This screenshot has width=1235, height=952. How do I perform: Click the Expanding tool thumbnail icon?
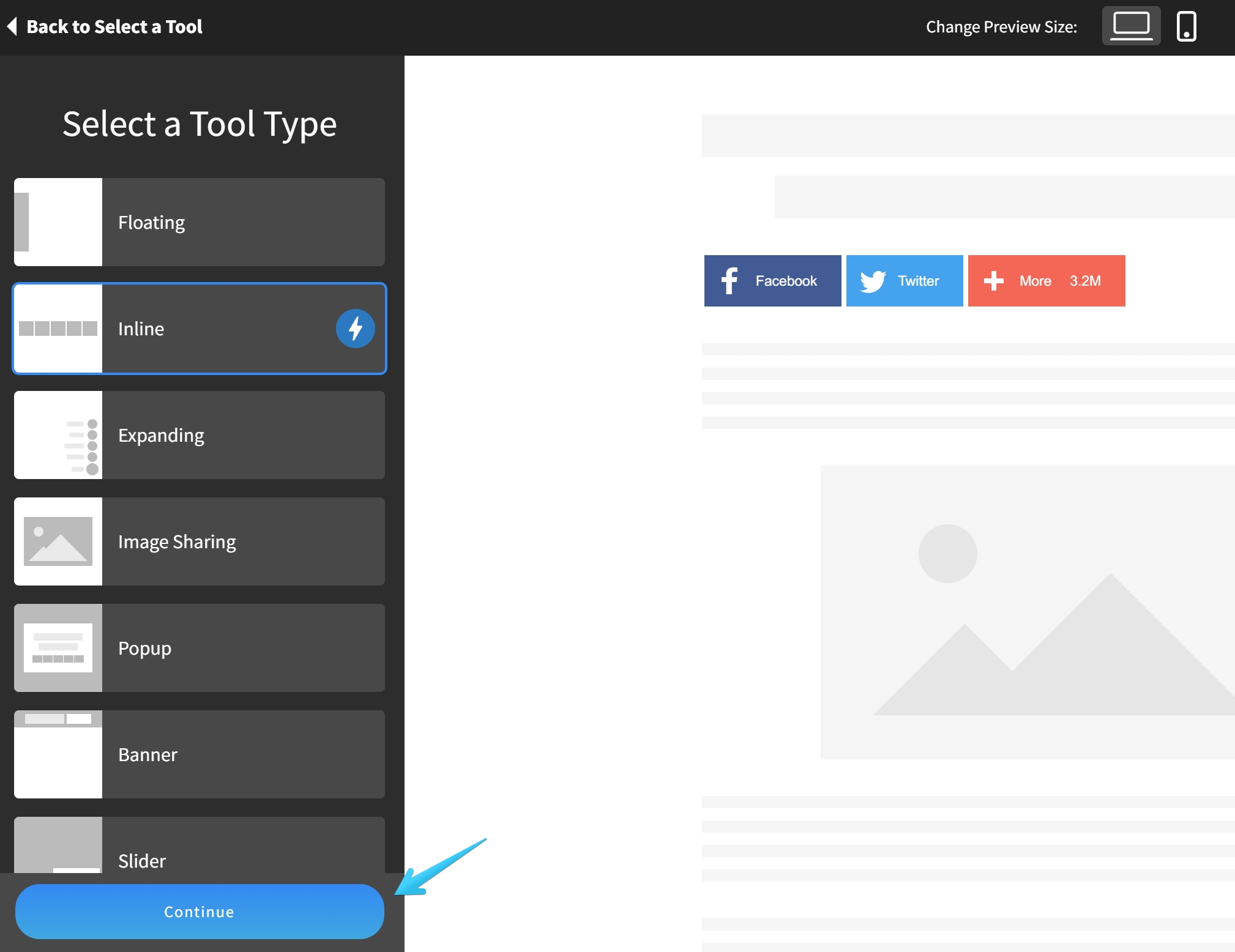[58, 435]
